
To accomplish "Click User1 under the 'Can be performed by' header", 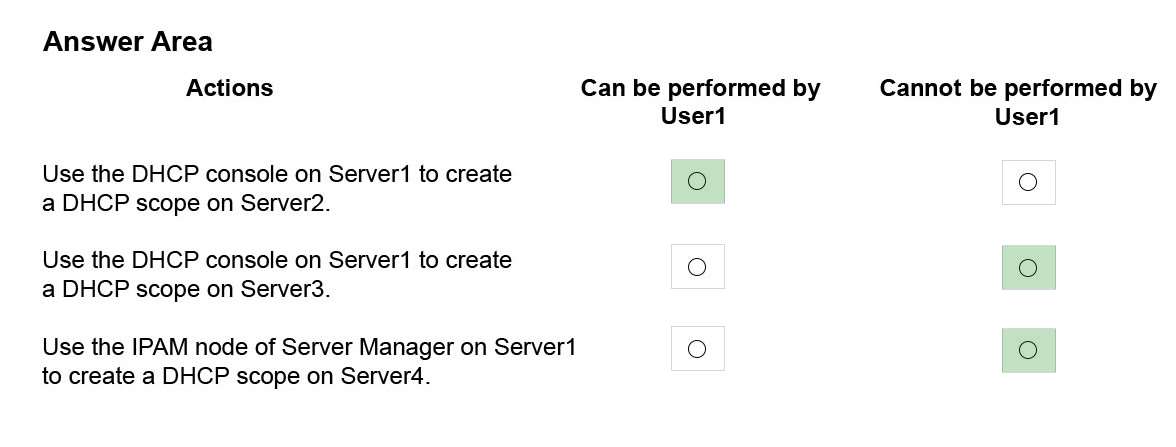I will click(693, 117).
